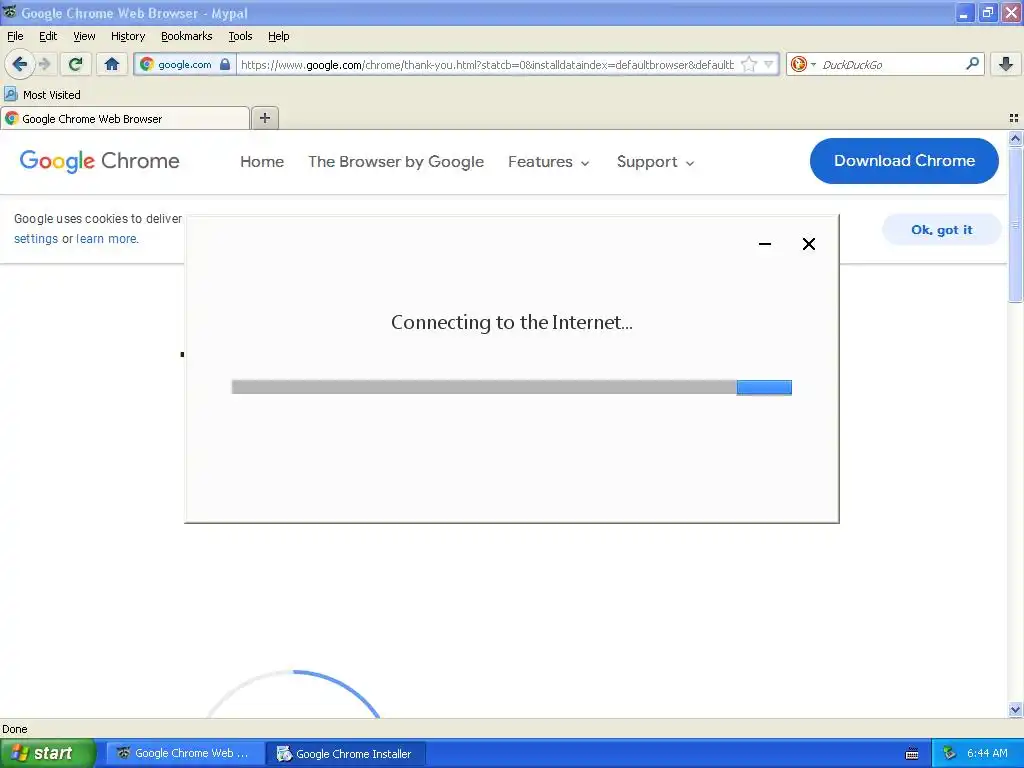The height and width of the screenshot is (768, 1024).
Task: Click the installer progress bar
Action: (x=511, y=387)
